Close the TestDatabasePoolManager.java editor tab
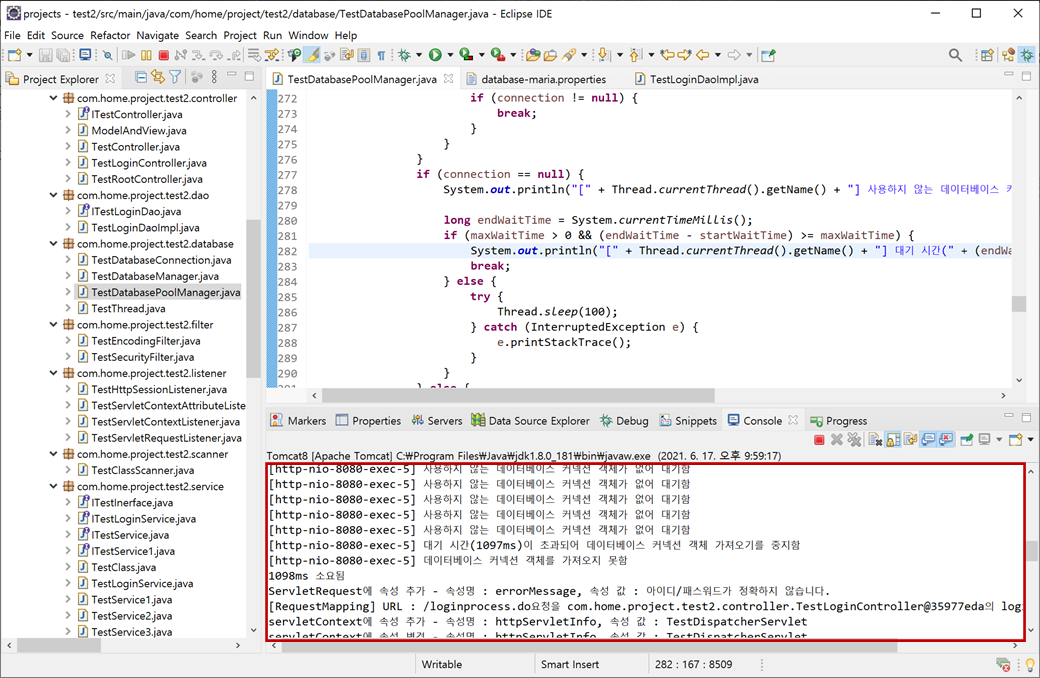 pos(448,78)
